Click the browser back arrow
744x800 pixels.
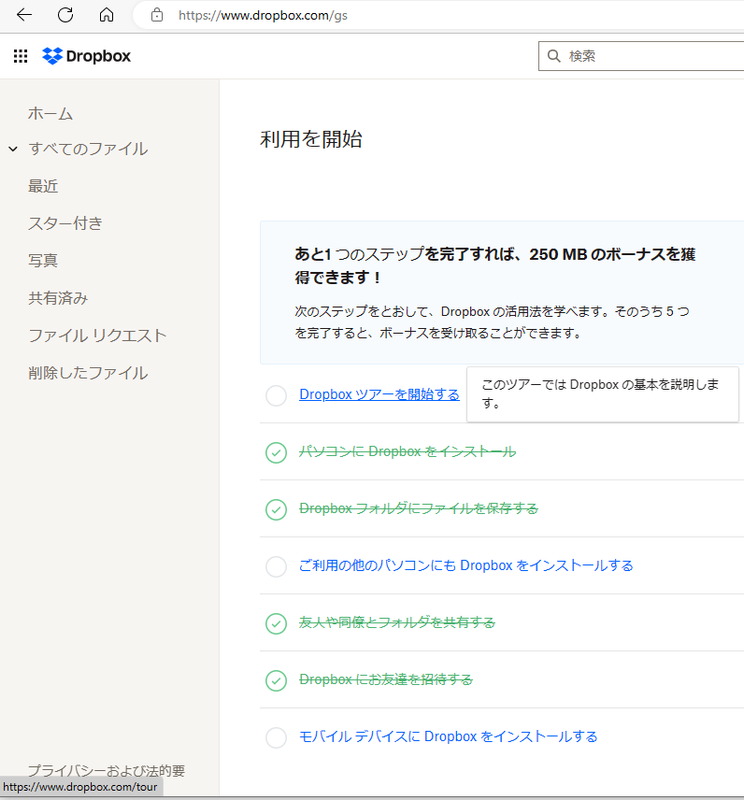(24, 15)
